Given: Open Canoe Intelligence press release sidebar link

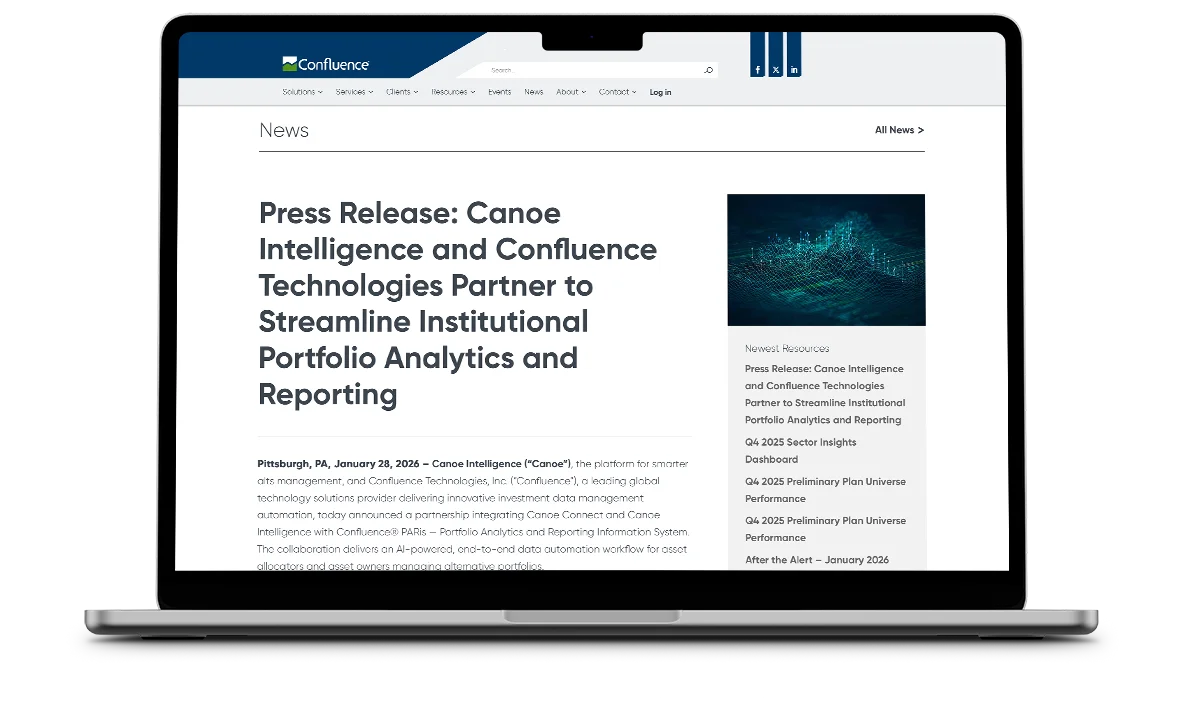Looking at the screenshot, I should pos(824,394).
